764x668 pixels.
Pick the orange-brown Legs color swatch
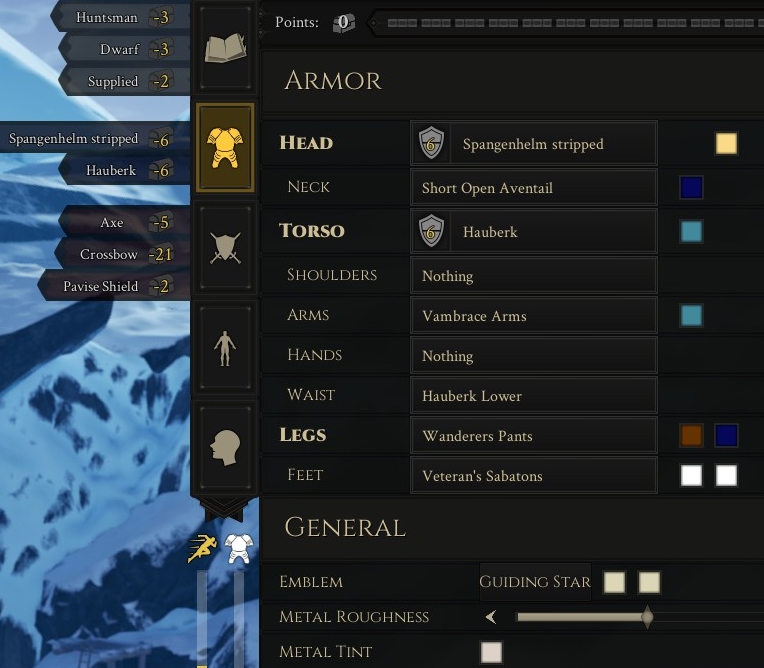click(691, 436)
